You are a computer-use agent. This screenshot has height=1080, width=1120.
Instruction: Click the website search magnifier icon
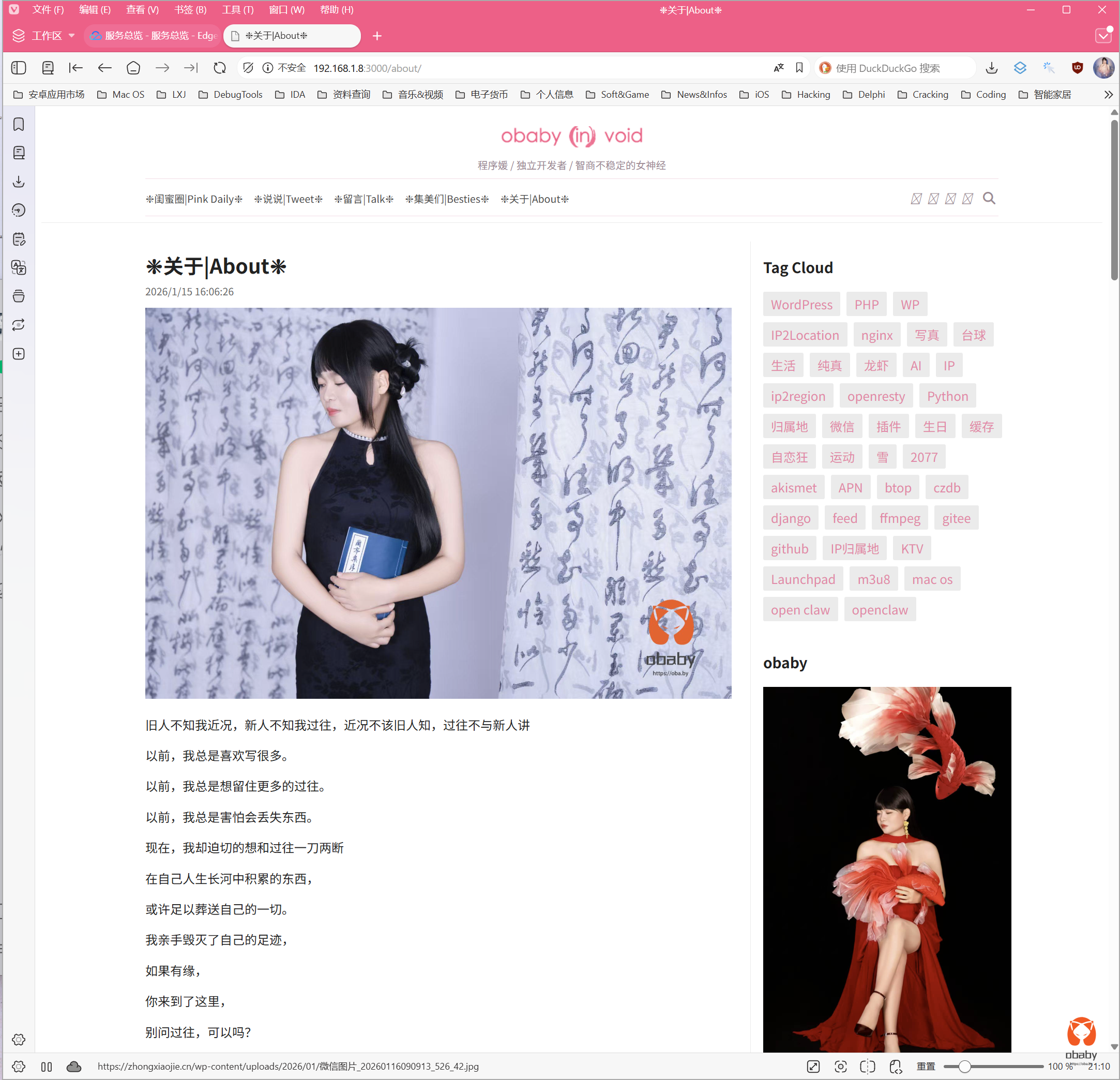coord(989,199)
